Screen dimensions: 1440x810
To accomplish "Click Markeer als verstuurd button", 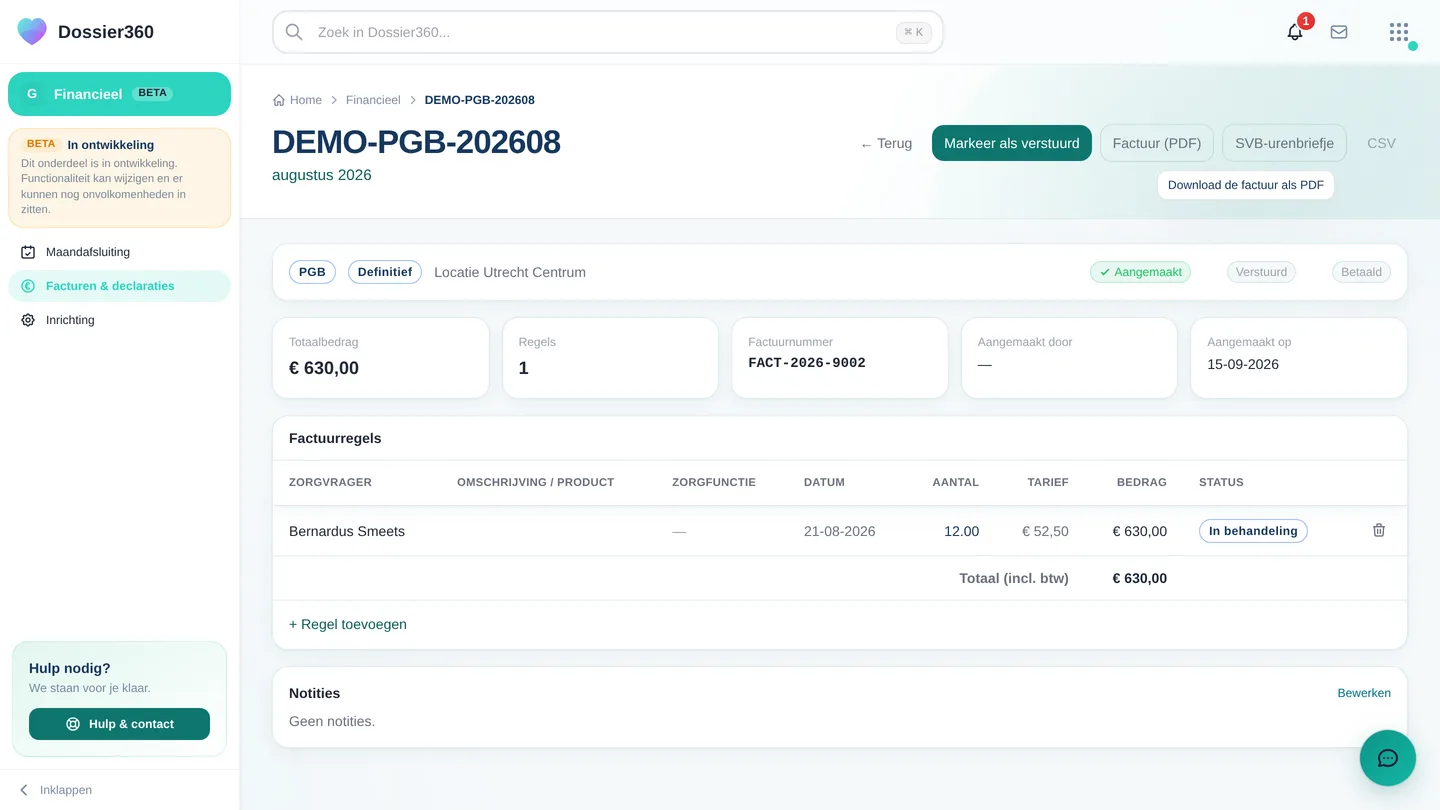I will 1012,143.
